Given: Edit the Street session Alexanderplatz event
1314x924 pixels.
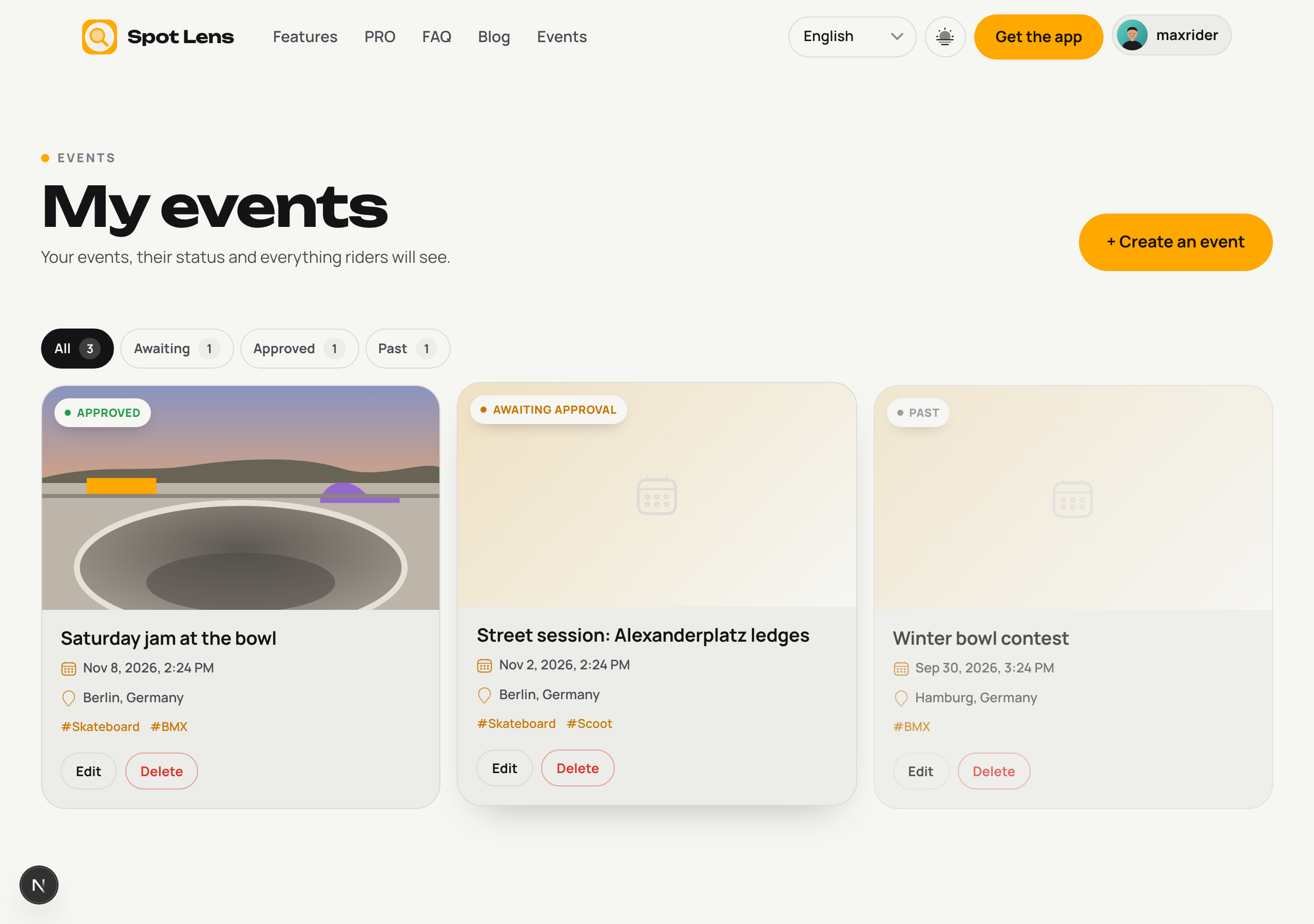Looking at the screenshot, I should click(505, 768).
